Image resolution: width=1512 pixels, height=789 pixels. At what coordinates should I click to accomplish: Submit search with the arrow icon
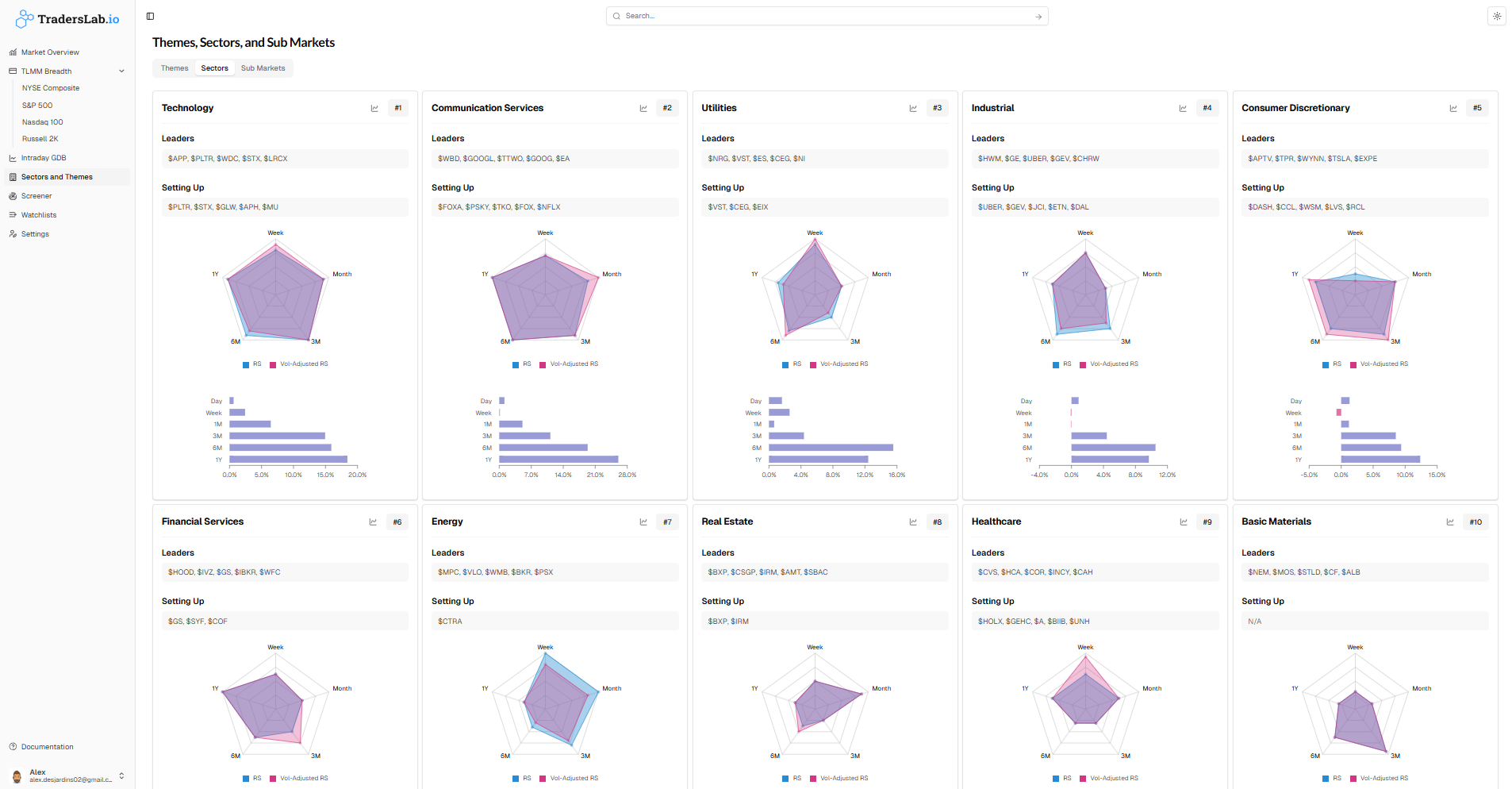pyautogui.click(x=1038, y=17)
